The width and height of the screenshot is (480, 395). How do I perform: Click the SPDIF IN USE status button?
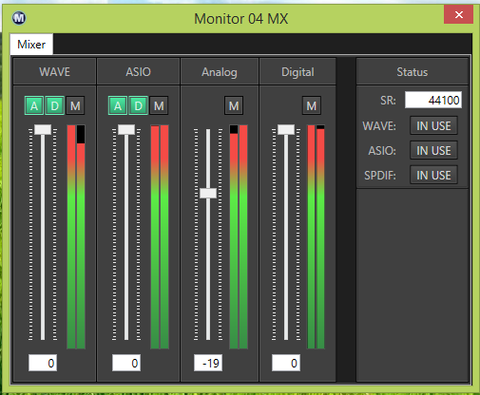click(433, 175)
